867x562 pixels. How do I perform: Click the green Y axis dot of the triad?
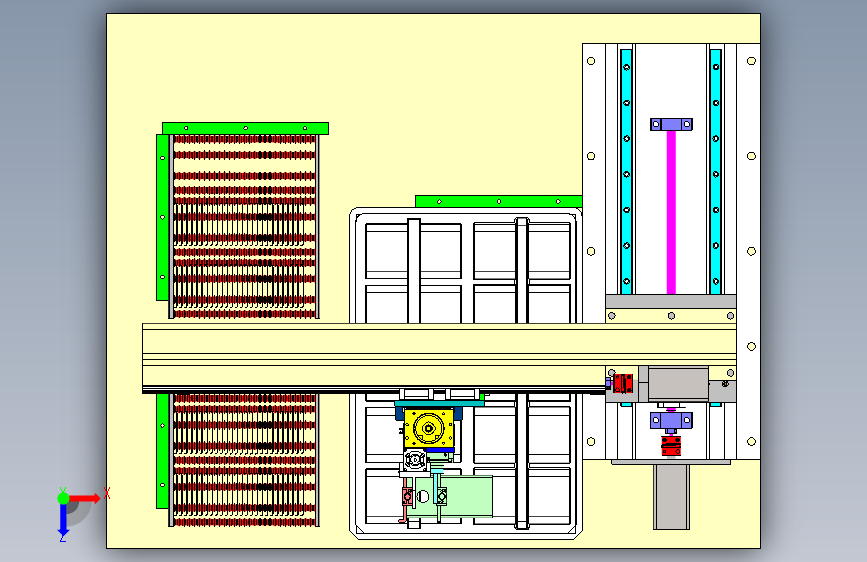tap(63, 498)
